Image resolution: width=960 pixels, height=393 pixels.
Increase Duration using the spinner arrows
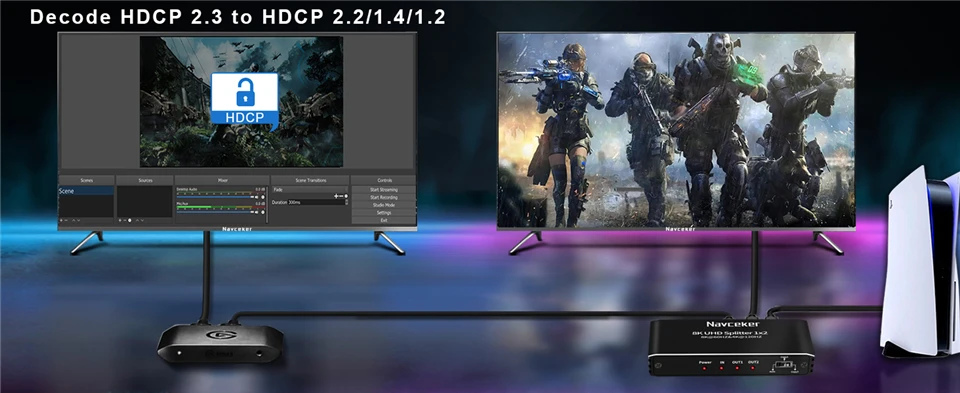pos(347,200)
